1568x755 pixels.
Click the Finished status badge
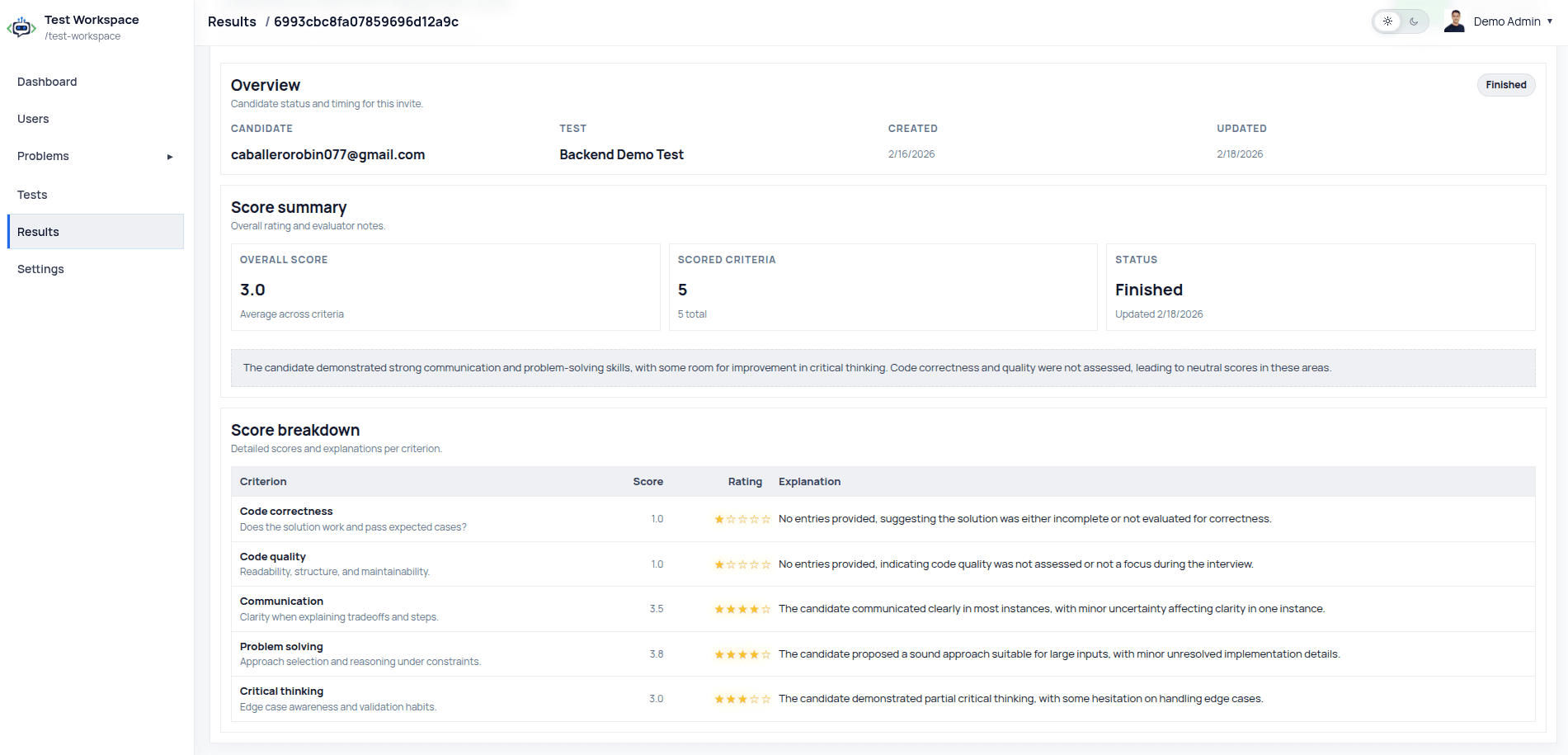(x=1505, y=84)
